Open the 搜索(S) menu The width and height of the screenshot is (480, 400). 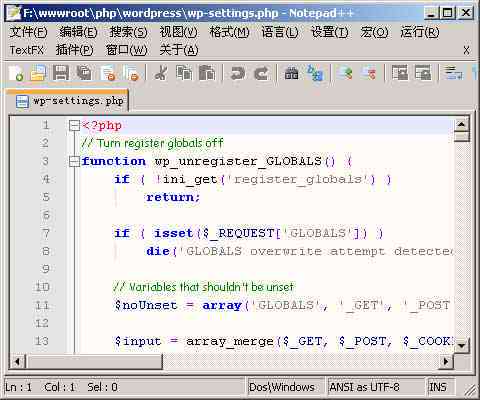click(128, 32)
